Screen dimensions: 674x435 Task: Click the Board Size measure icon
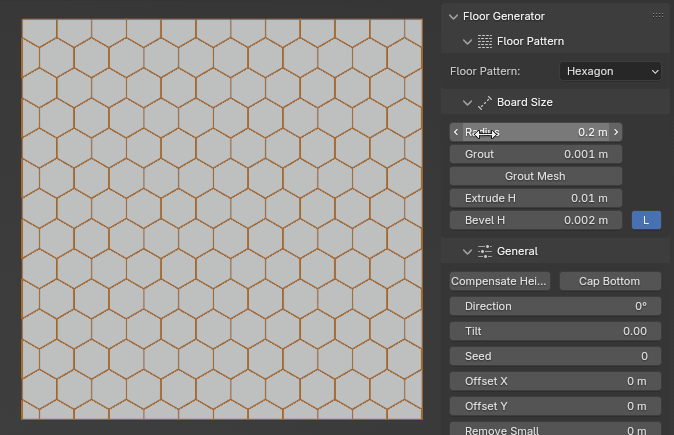pyautogui.click(x=485, y=103)
